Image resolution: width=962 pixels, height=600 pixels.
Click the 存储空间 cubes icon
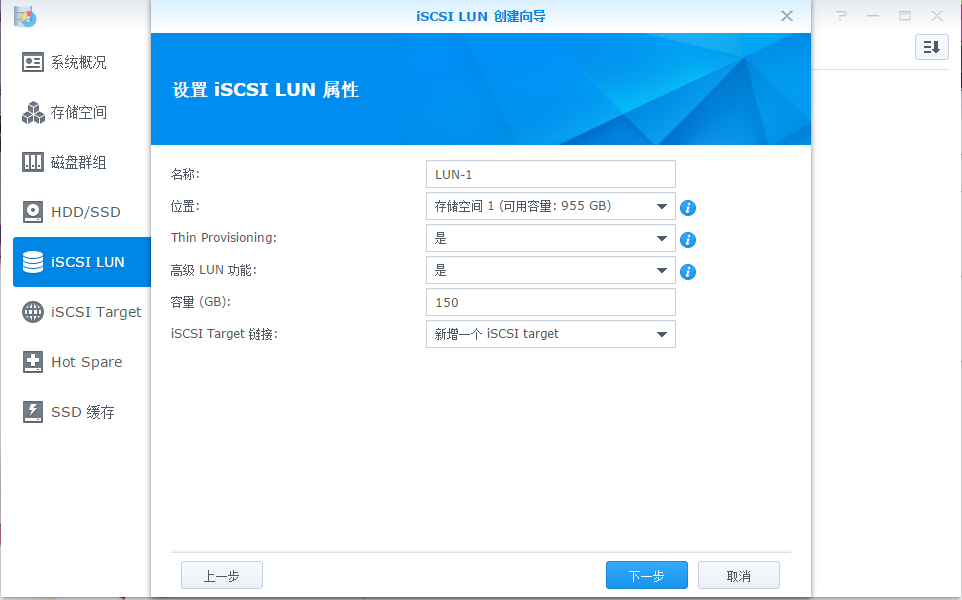pos(33,112)
